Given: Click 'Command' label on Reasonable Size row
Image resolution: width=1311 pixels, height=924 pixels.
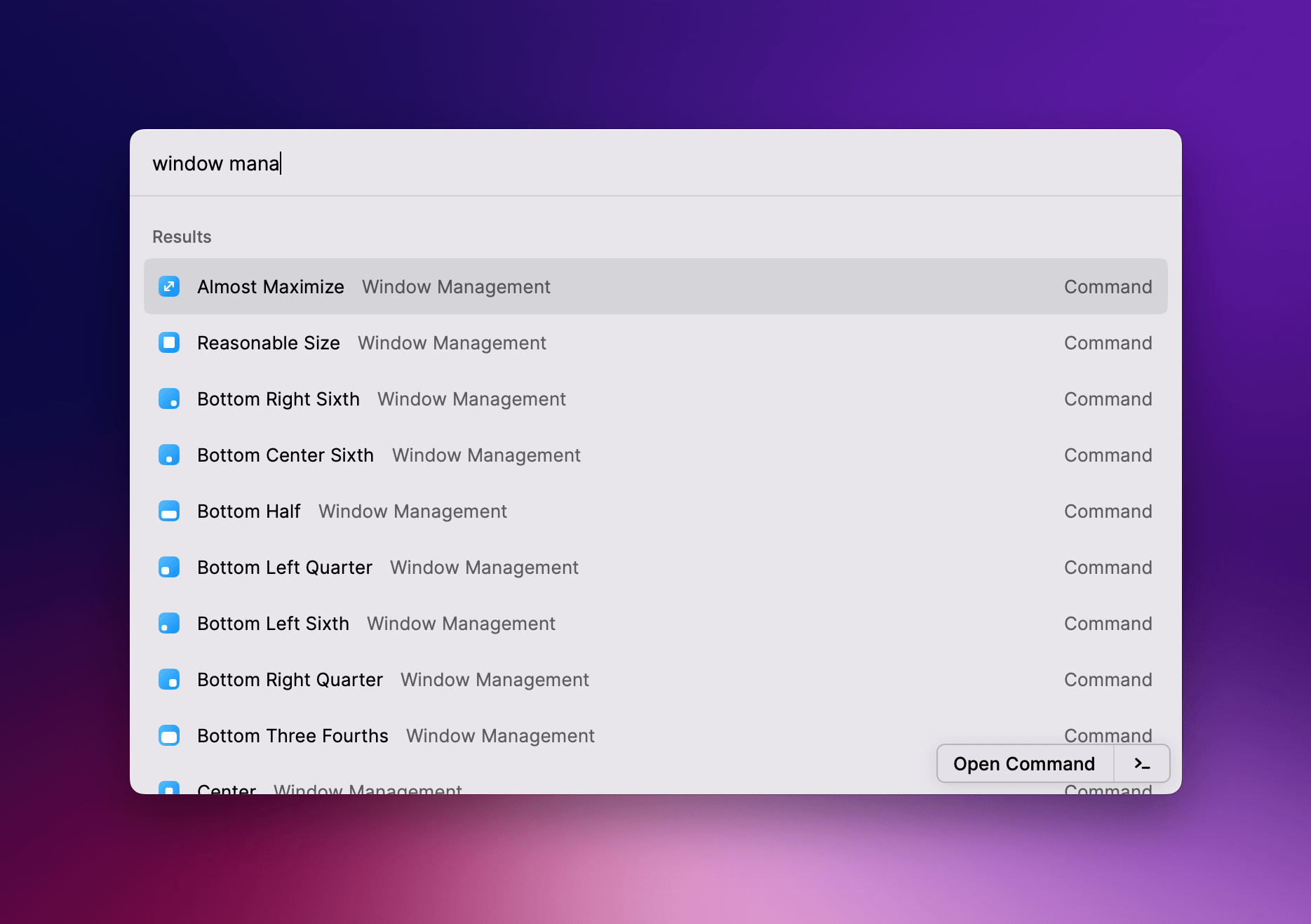Looking at the screenshot, I should click(1108, 343).
